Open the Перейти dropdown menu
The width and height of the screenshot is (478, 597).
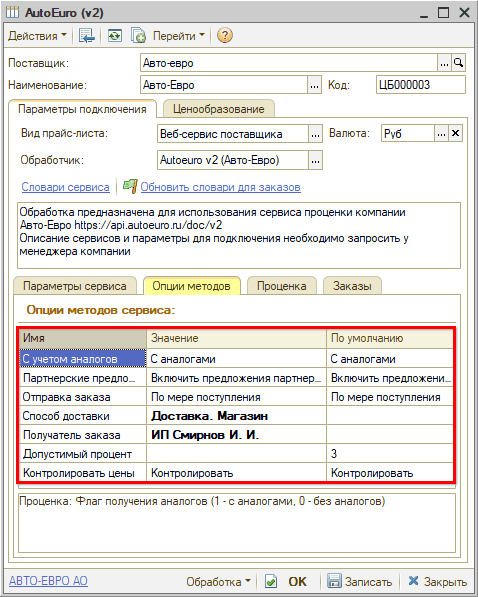coord(178,36)
